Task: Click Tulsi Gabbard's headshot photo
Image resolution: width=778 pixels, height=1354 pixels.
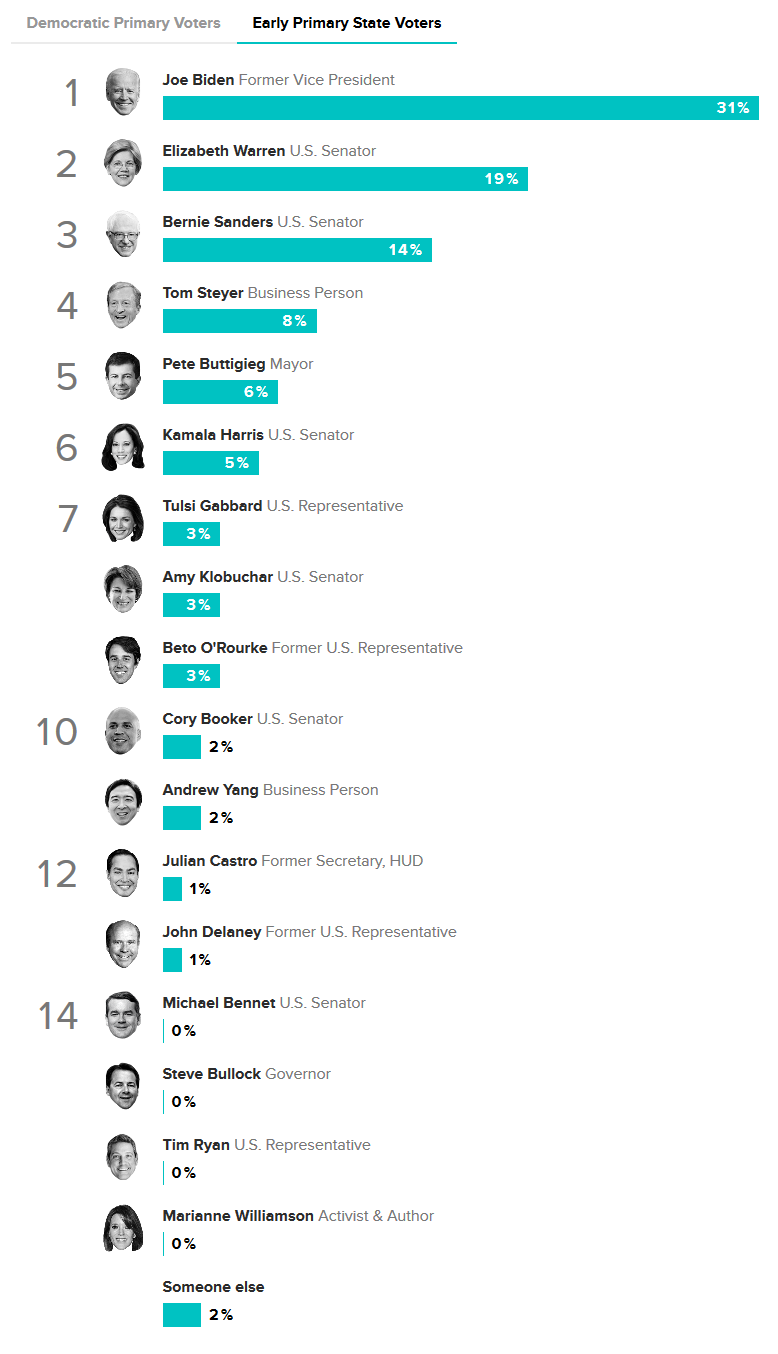Action: [x=123, y=518]
